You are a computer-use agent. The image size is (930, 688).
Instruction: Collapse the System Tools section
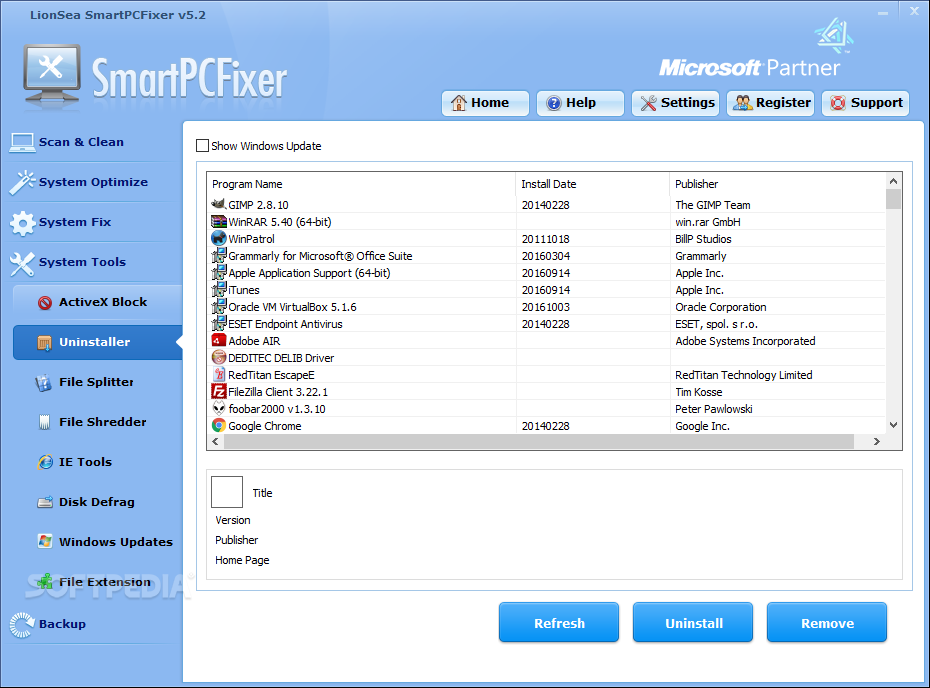point(82,262)
